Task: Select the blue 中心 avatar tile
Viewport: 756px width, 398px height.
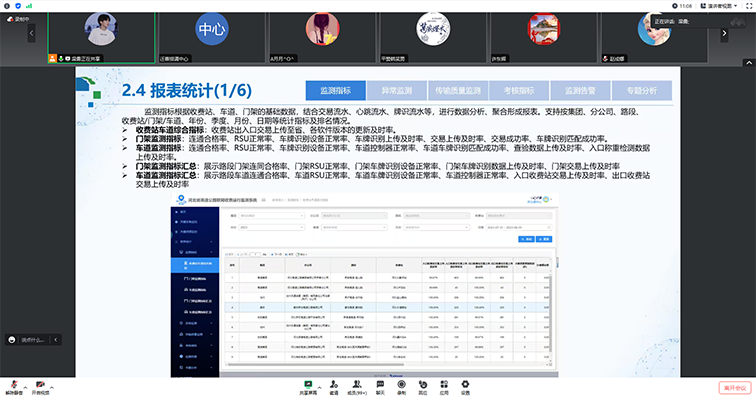Action: (x=212, y=38)
